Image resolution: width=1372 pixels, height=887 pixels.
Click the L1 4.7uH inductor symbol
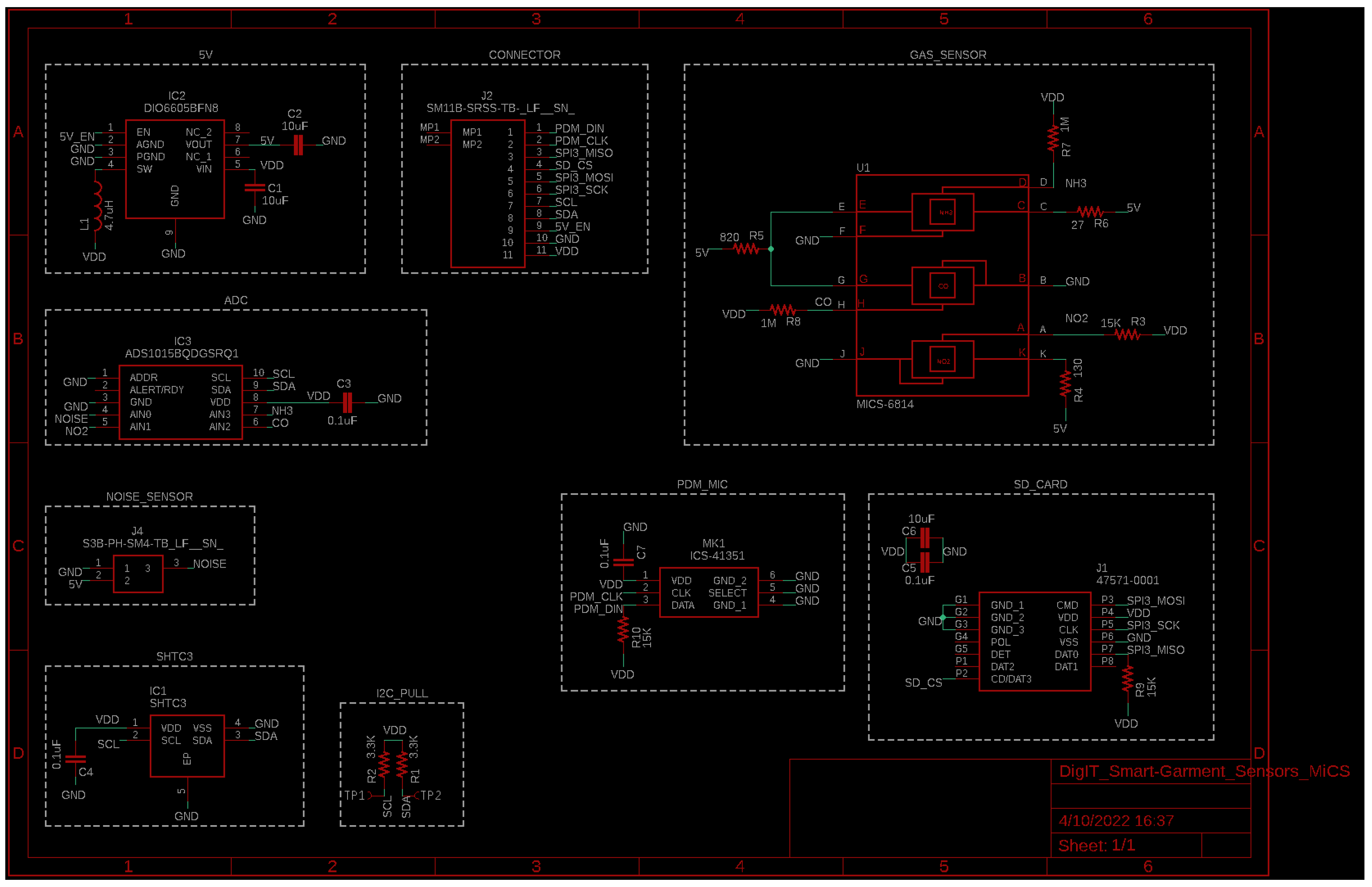coord(98,206)
